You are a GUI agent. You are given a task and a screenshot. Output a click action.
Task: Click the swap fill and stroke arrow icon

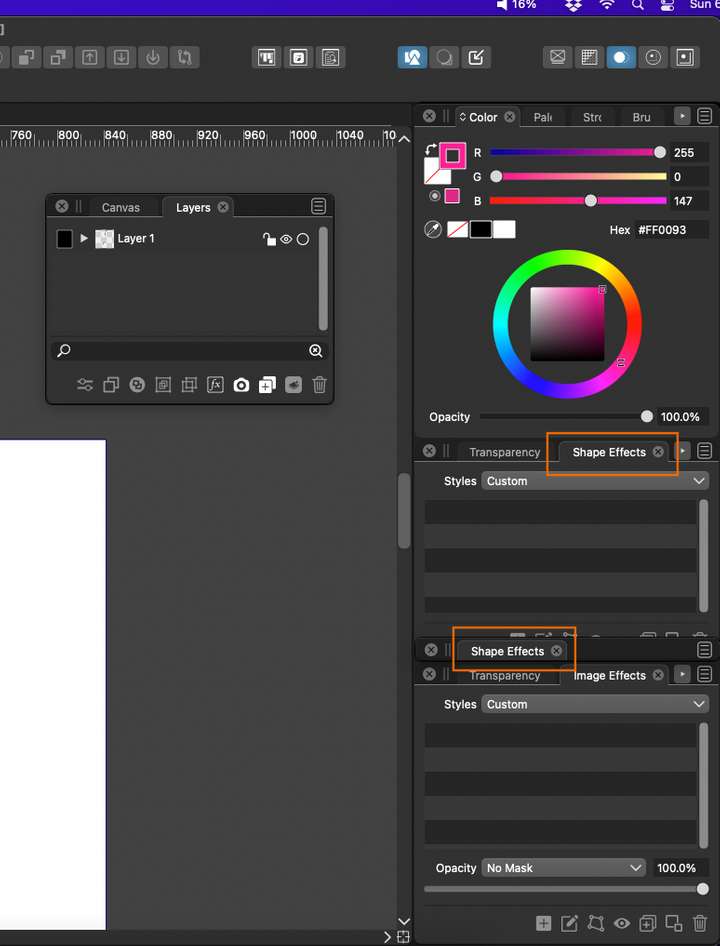(x=431, y=150)
